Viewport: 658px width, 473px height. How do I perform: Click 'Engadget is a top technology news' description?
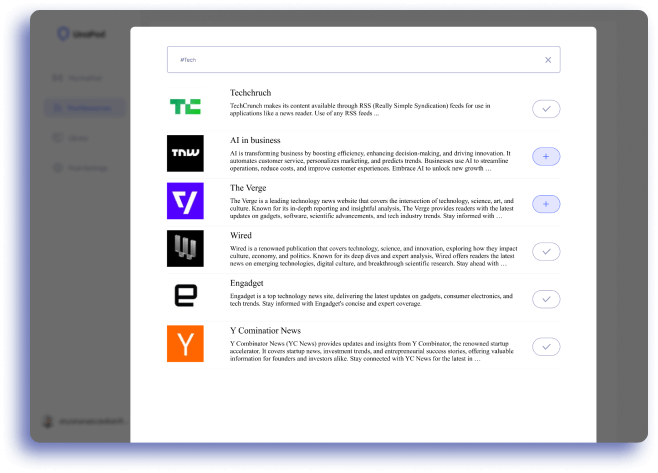click(x=371, y=300)
